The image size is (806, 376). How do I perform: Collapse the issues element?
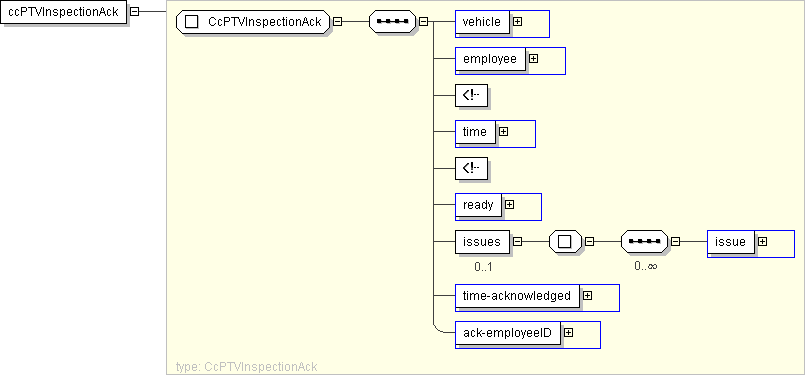(x=518, y=241)
